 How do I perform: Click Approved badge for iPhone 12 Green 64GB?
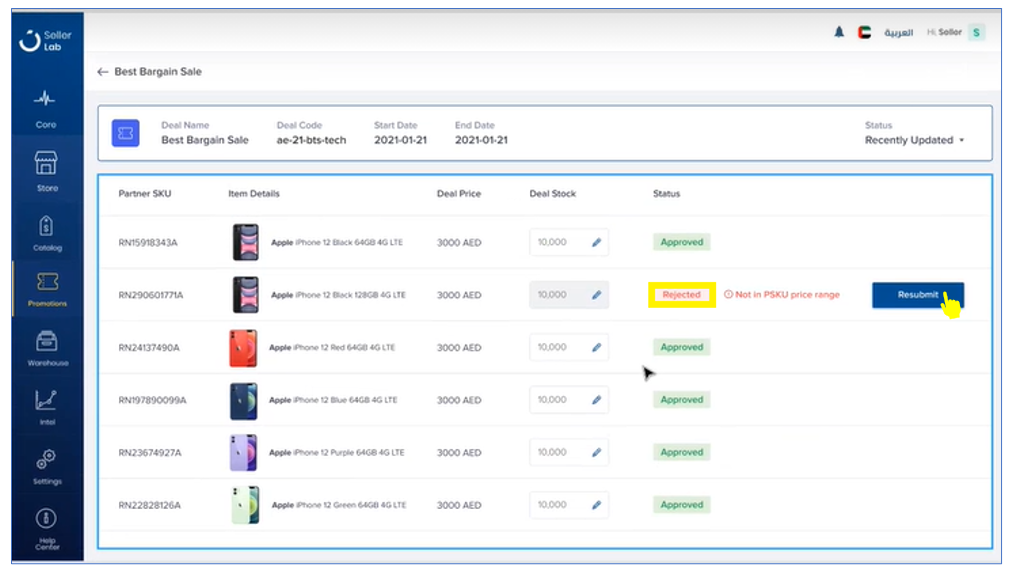click(682, 504)
